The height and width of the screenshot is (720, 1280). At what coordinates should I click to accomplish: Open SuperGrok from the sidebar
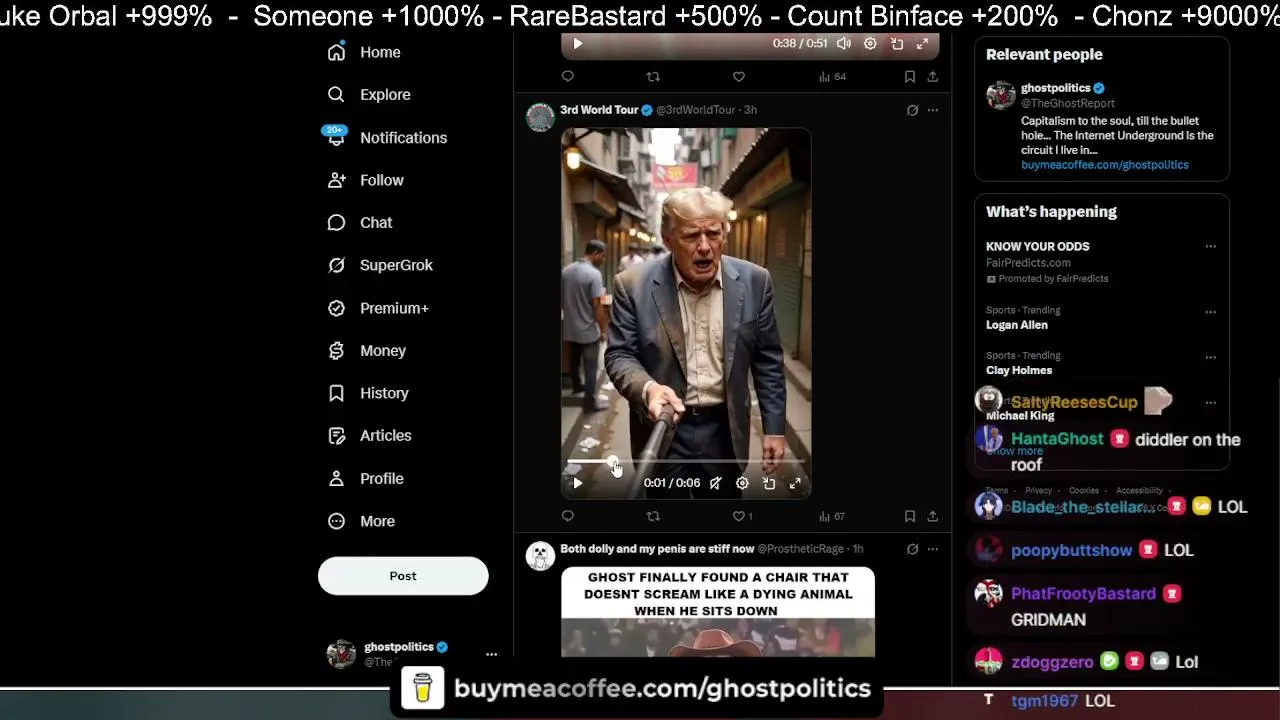[x=381, y=265]
